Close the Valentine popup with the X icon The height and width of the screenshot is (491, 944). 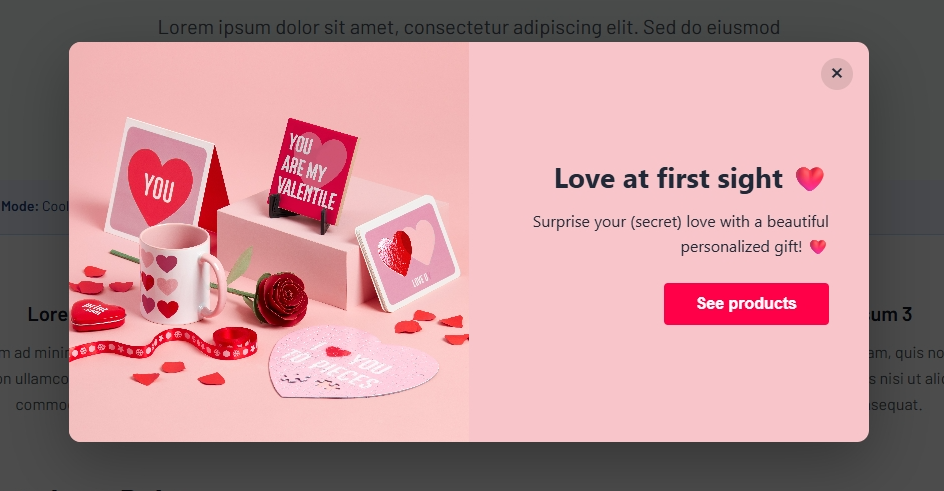click(x=836, y=73)
